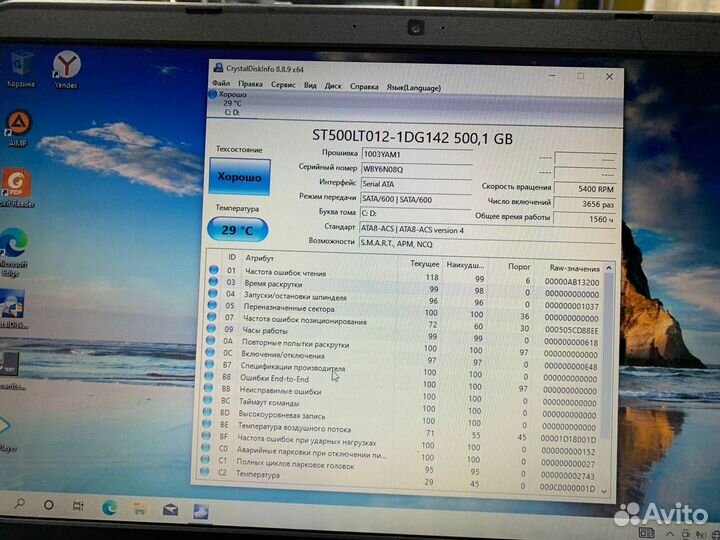
Task: Open the Yandex browser desktop icon
Action: pos(66,70)
